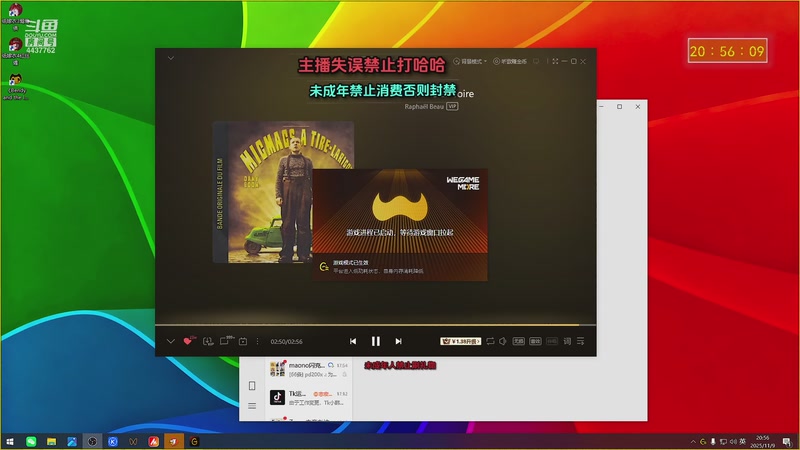Click the 20:56:09 clock widget
Viewport: 800px width, 450px height.
(727, 51)
